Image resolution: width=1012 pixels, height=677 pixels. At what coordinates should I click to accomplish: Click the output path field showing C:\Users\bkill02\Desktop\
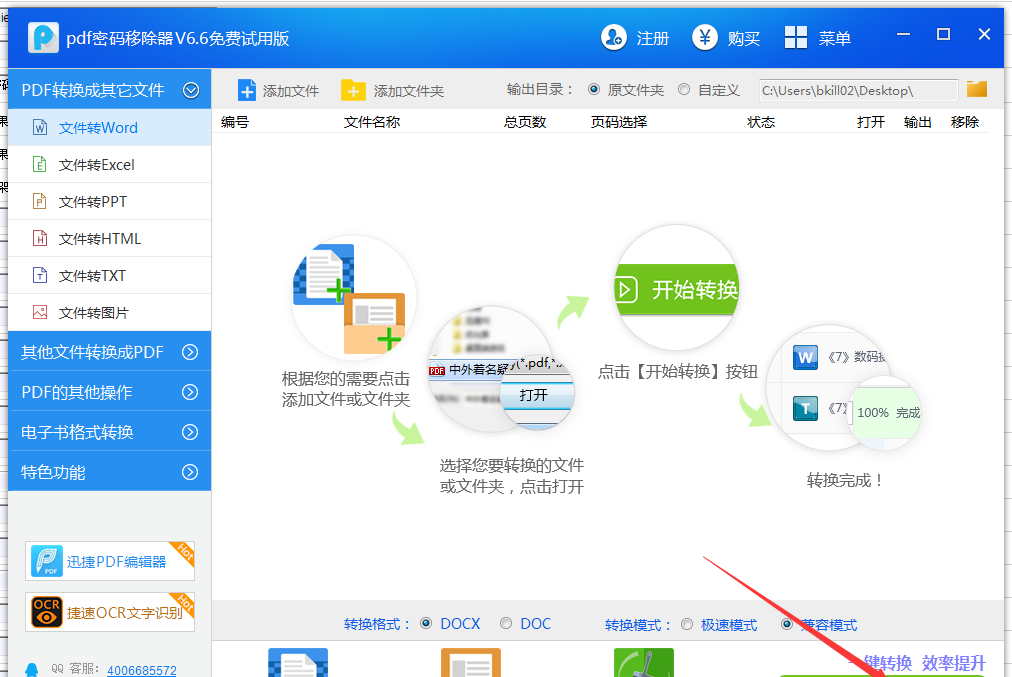point(858,90)
